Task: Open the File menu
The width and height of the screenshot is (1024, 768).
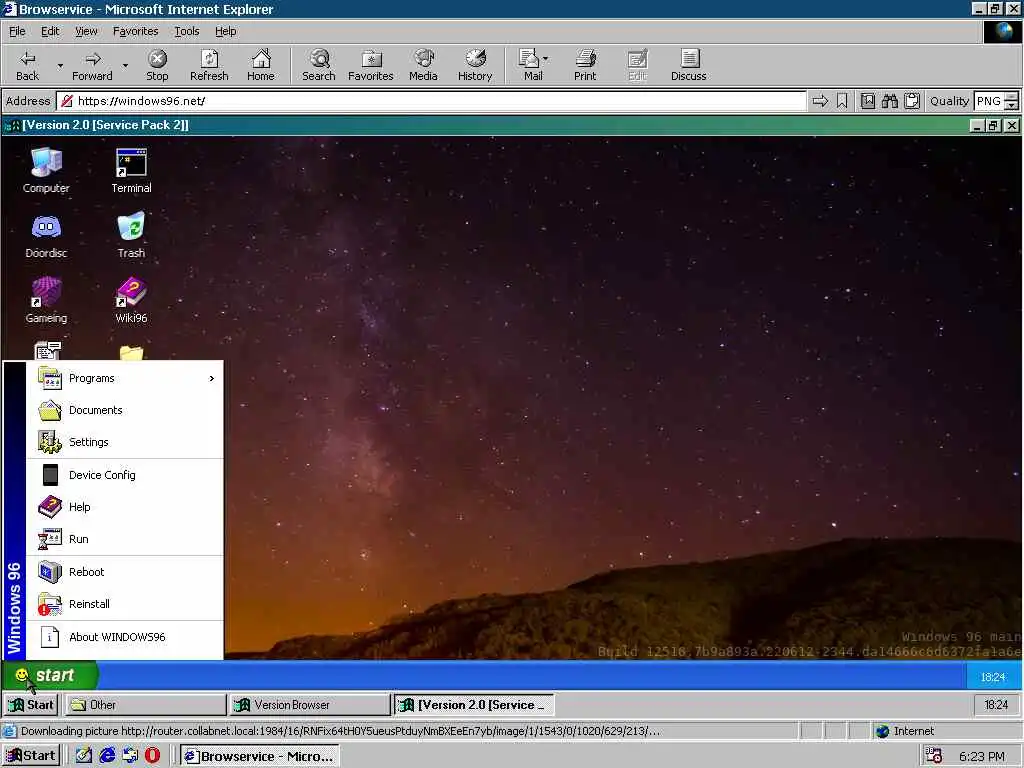Action: [17, 31]
